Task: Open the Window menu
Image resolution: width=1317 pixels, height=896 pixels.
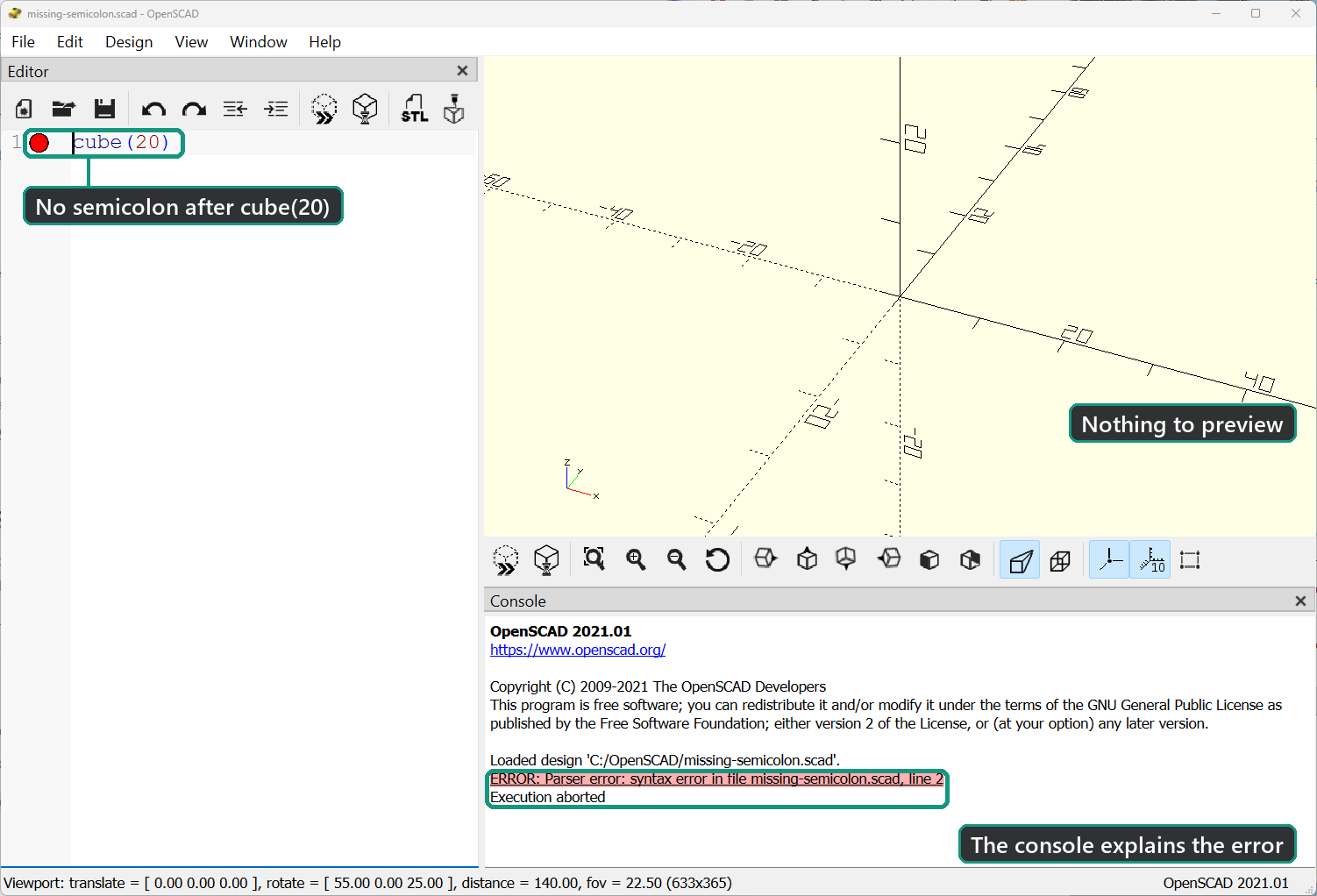Action: click(259, 42)
